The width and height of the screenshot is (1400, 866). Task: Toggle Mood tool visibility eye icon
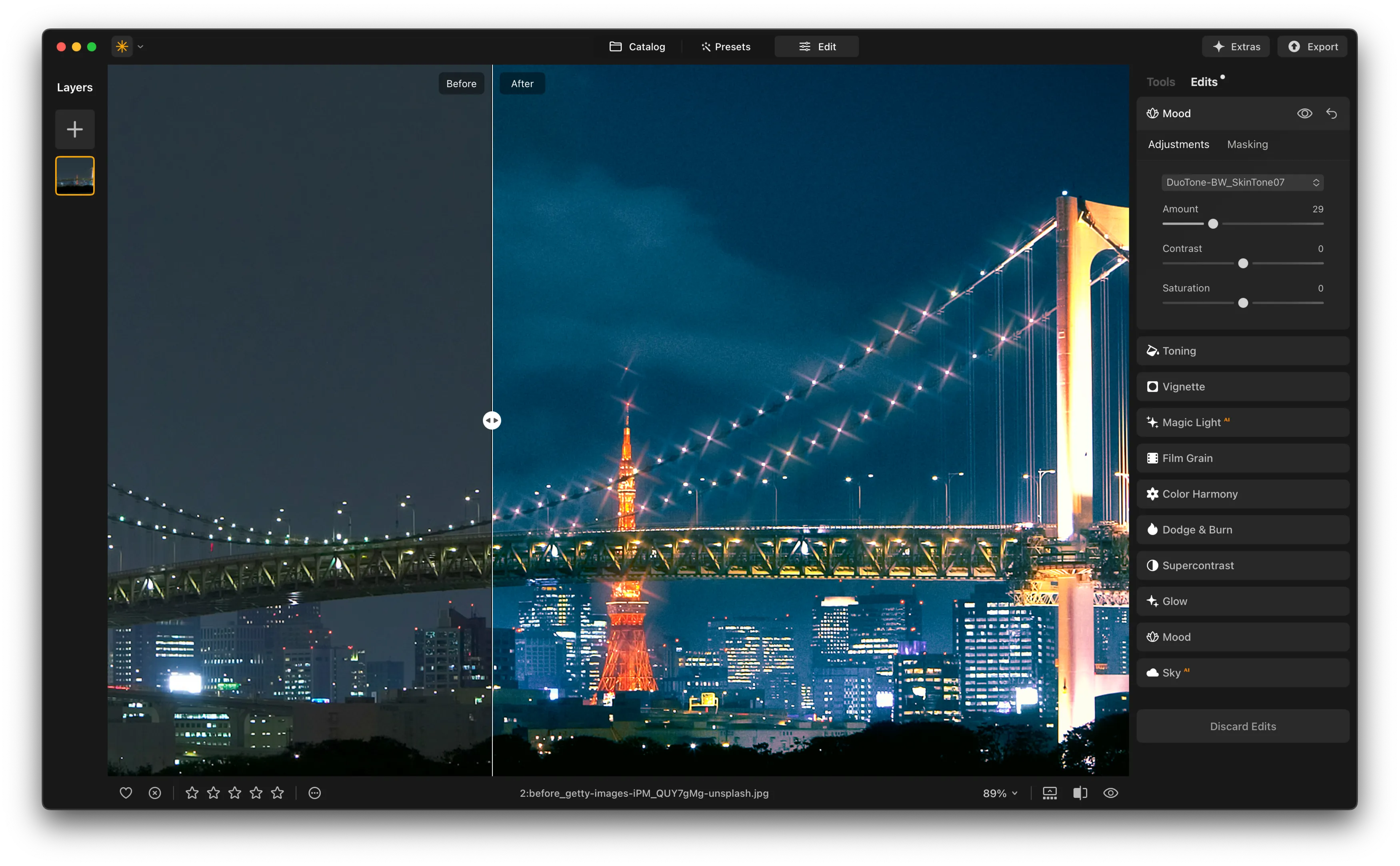pos(1304,114)
